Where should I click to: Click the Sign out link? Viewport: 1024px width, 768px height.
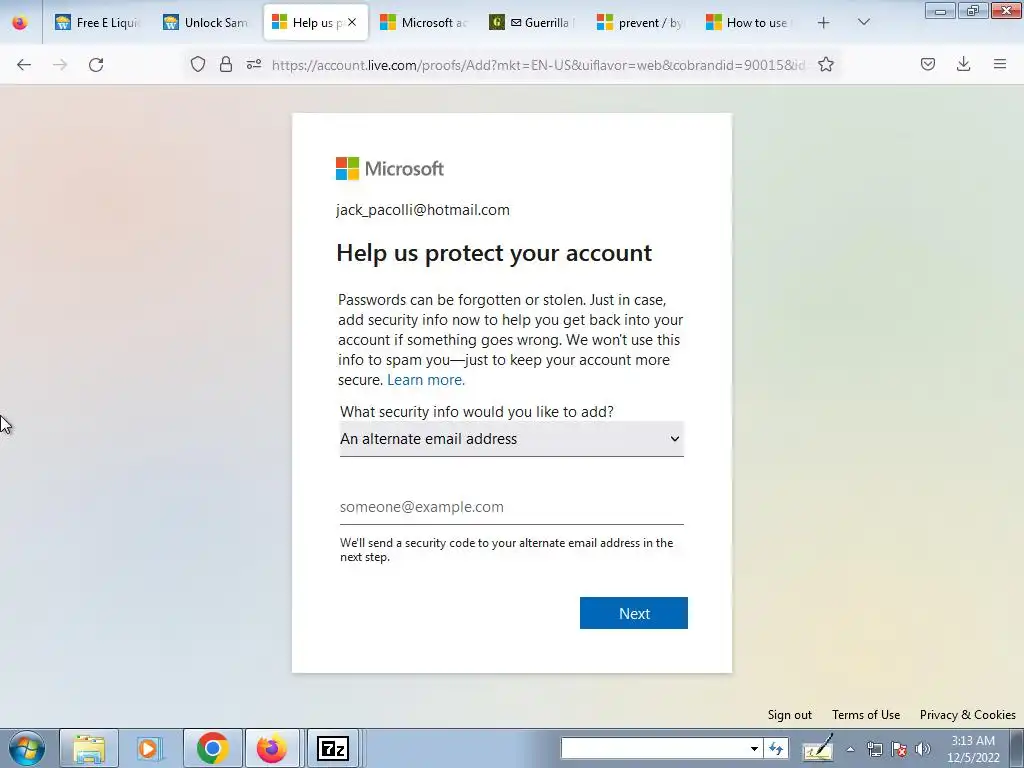790,714
